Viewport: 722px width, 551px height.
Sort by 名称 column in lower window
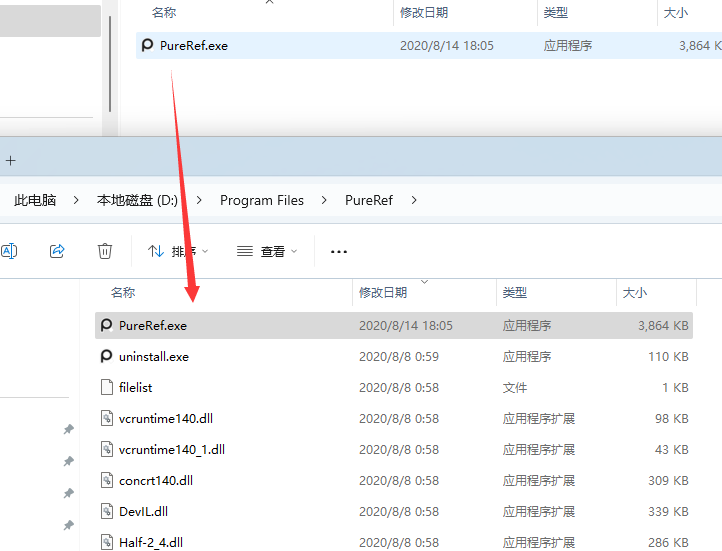click(x=123, y=293)
